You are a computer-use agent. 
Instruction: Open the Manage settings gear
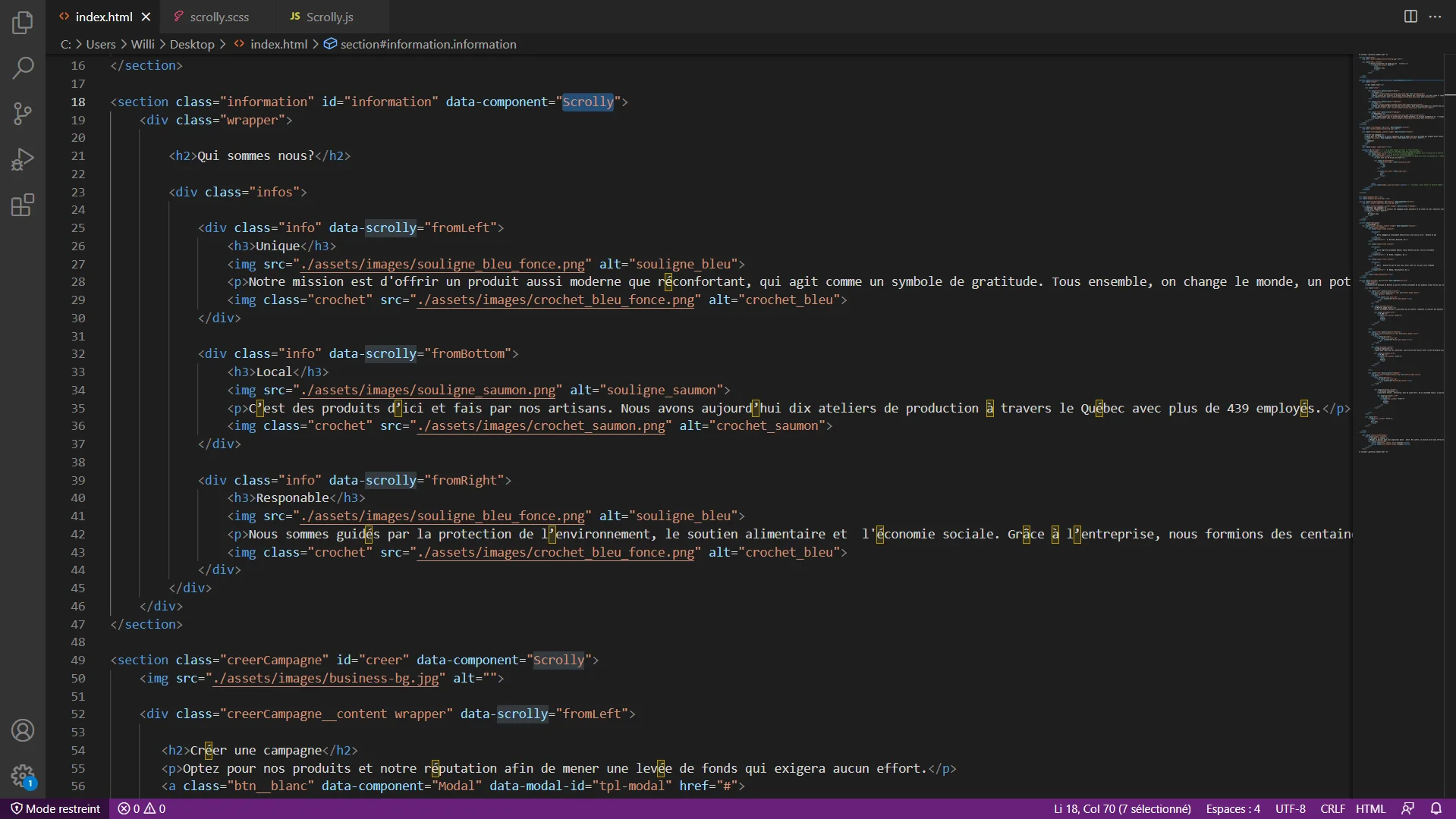pos(23,775)
